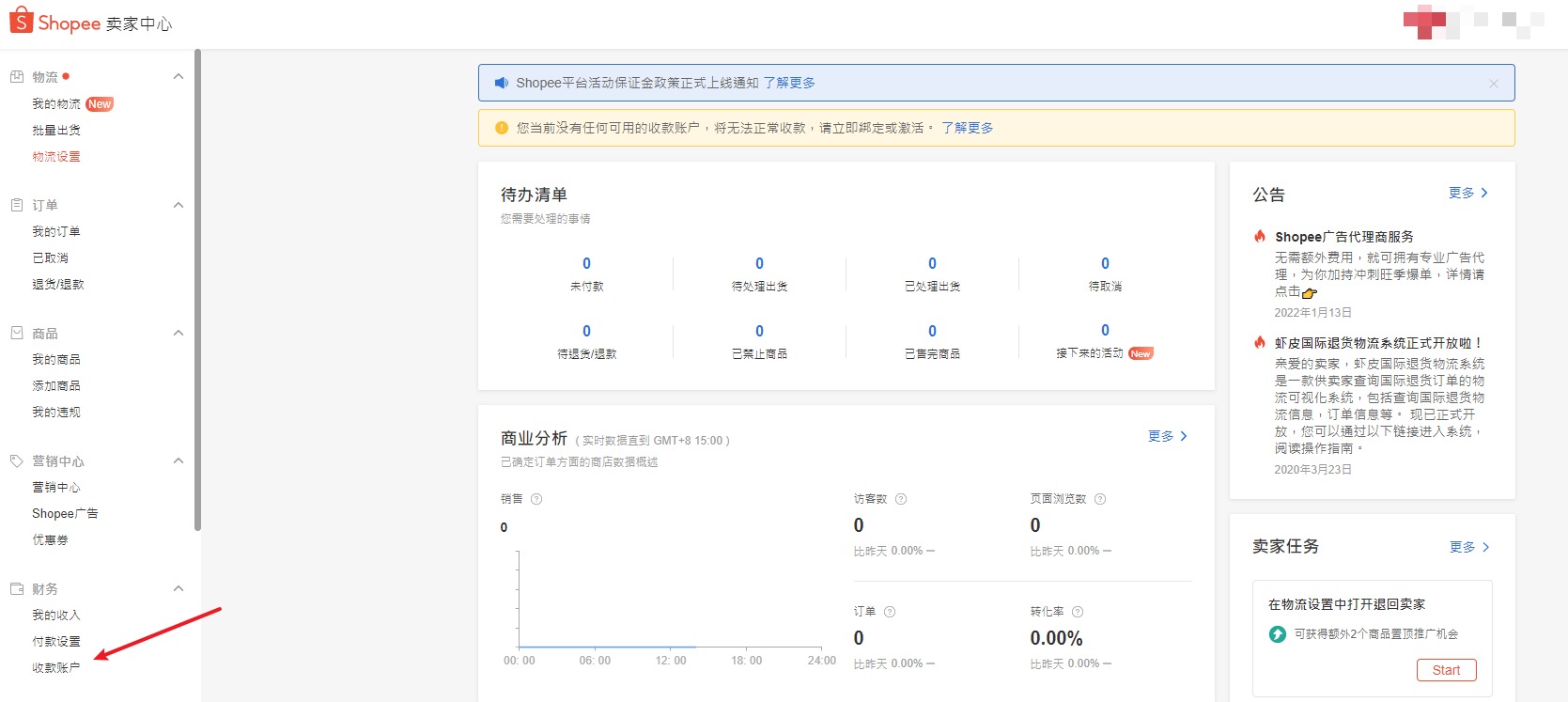
Task: Open 营销中心 submenu item
Action: (x=56, y=488)
